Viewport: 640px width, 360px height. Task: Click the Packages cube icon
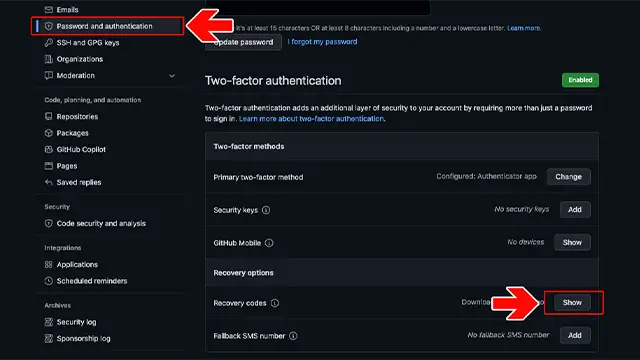click(49, 133)
